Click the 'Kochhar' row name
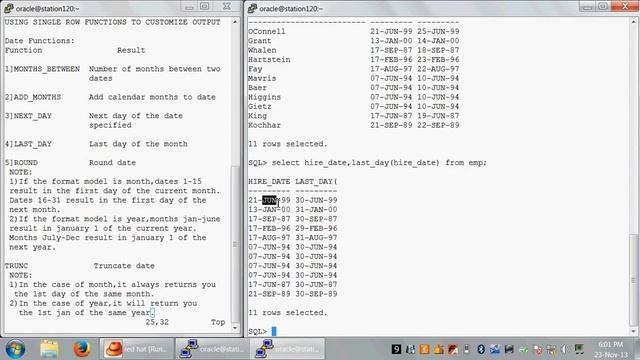This screenshot has height=360, width=640. [264, 125]
